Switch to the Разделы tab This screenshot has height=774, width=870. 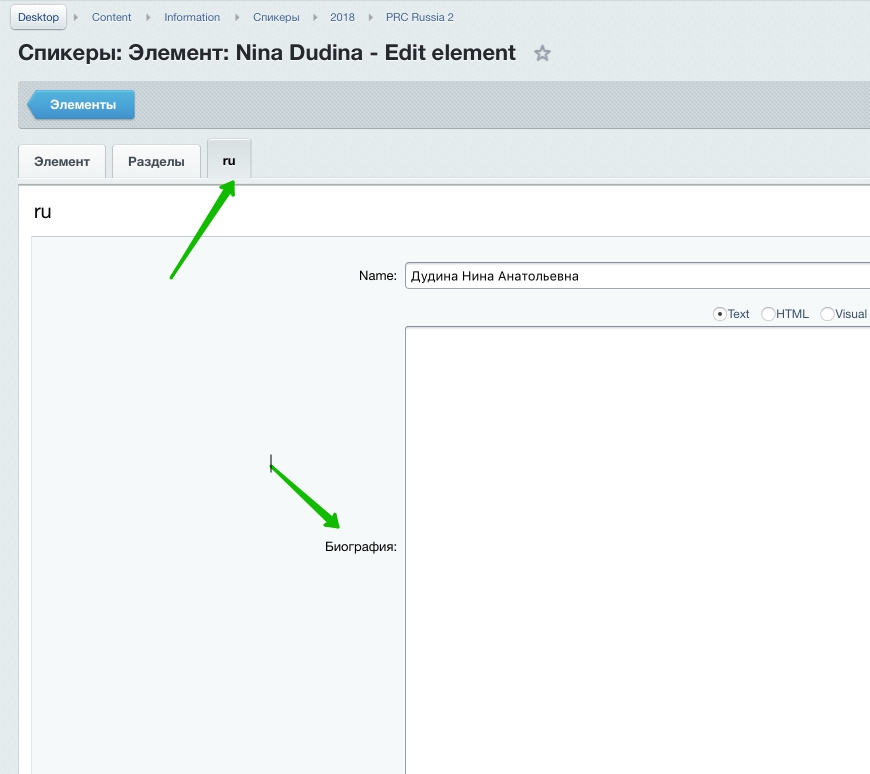155,162
